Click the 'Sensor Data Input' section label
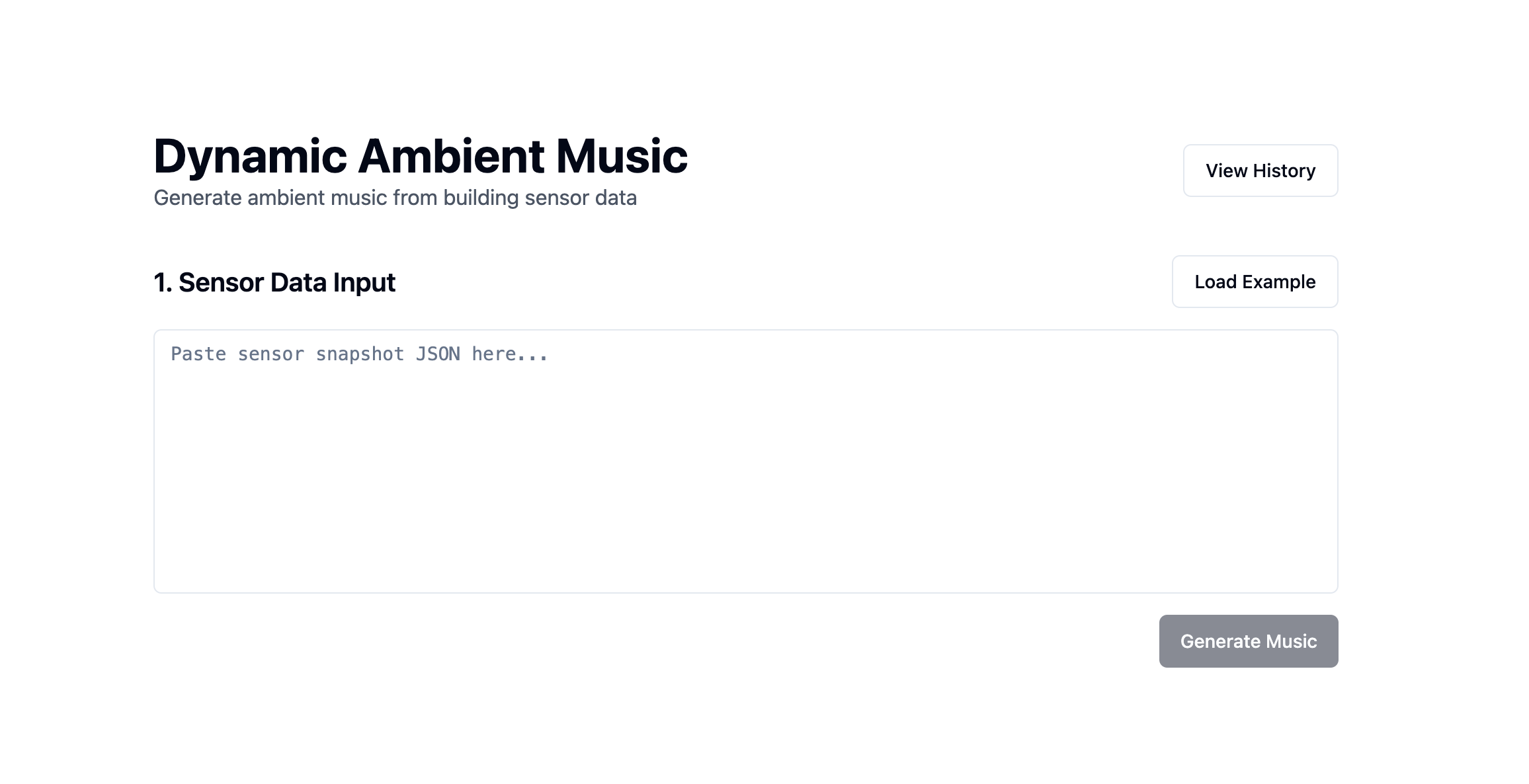This screenshot has height=784, width=1529. tap(286, 282)
